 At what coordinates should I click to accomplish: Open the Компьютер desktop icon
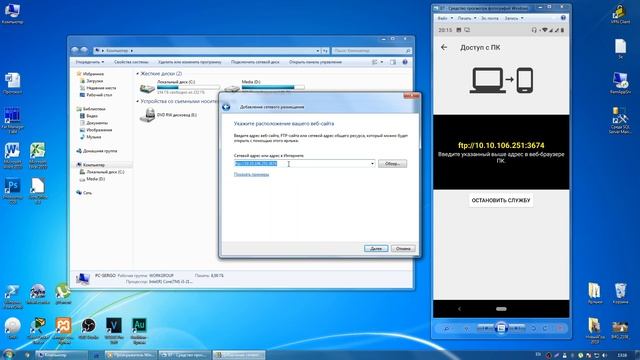12,13
